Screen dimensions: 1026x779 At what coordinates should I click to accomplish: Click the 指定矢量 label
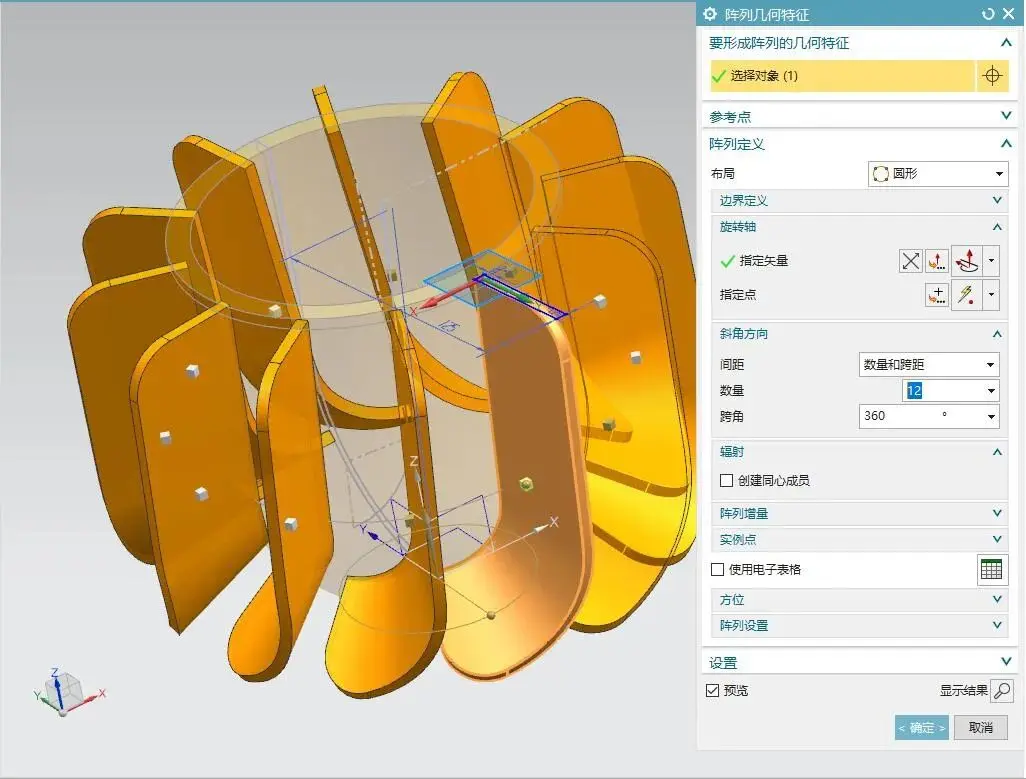(x=764, y=261)
